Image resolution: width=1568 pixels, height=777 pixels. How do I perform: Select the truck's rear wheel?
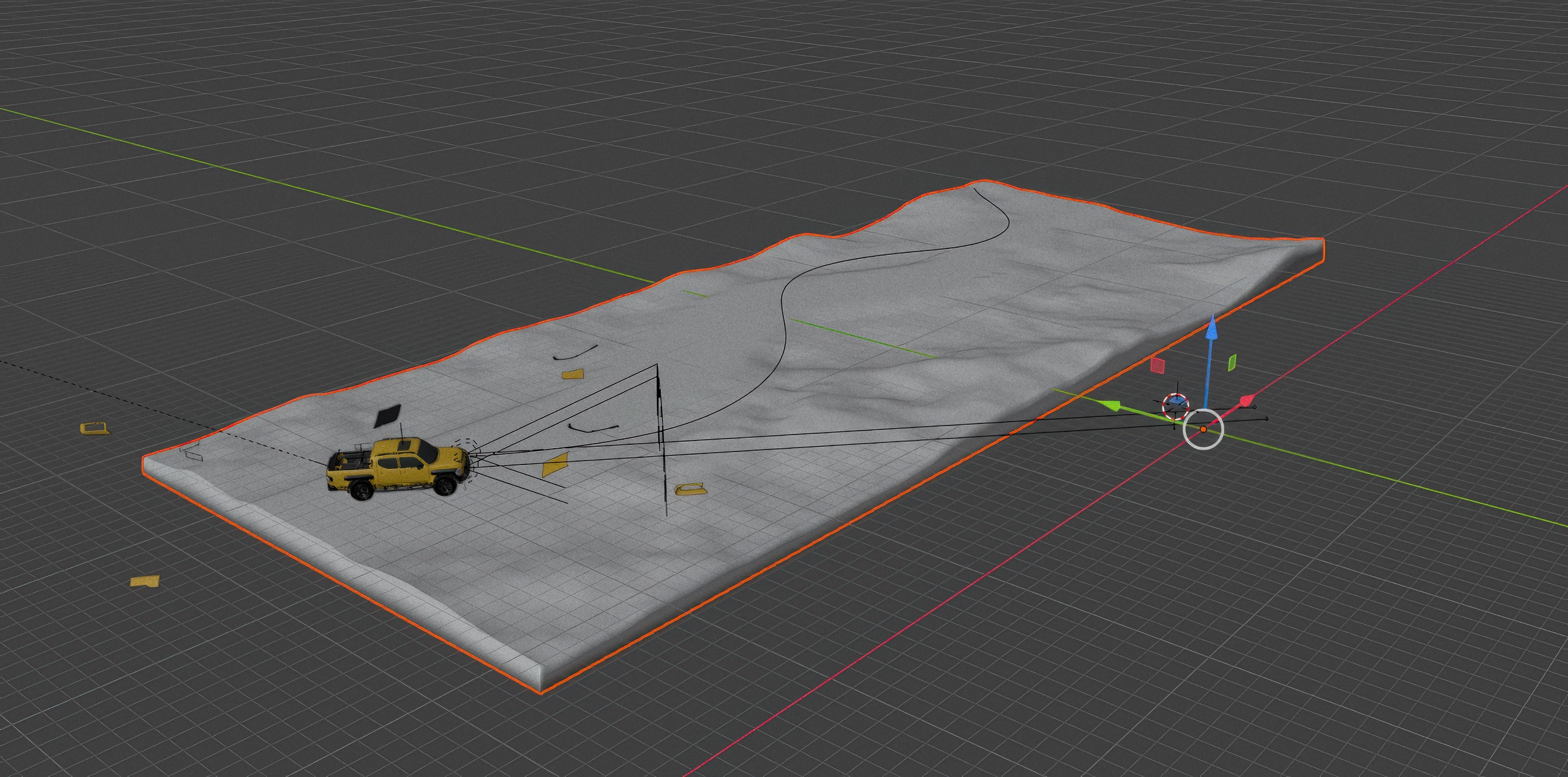pyautogui.click(x=361, y=490)
